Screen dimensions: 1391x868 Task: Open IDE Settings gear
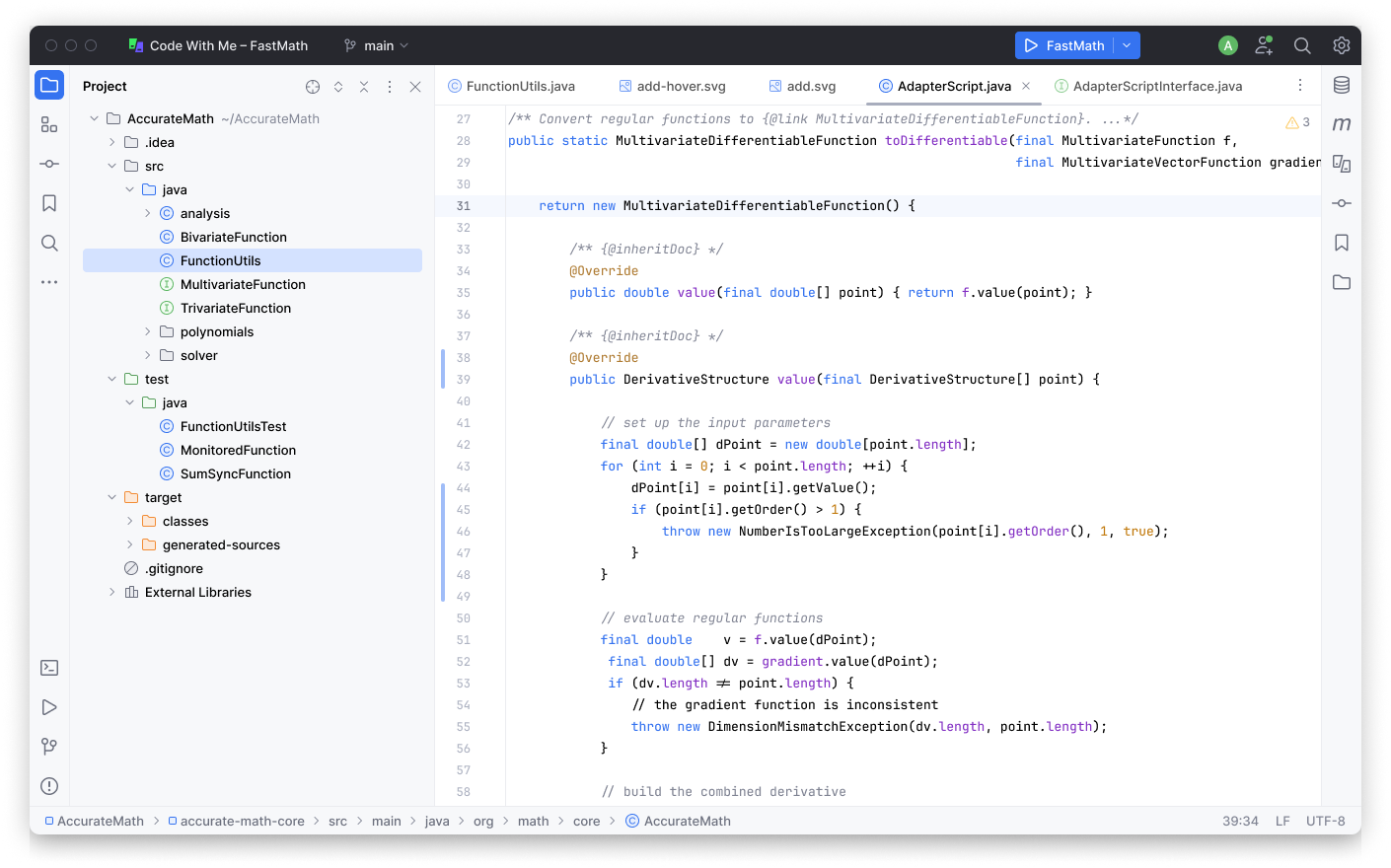click(1342, 45)
